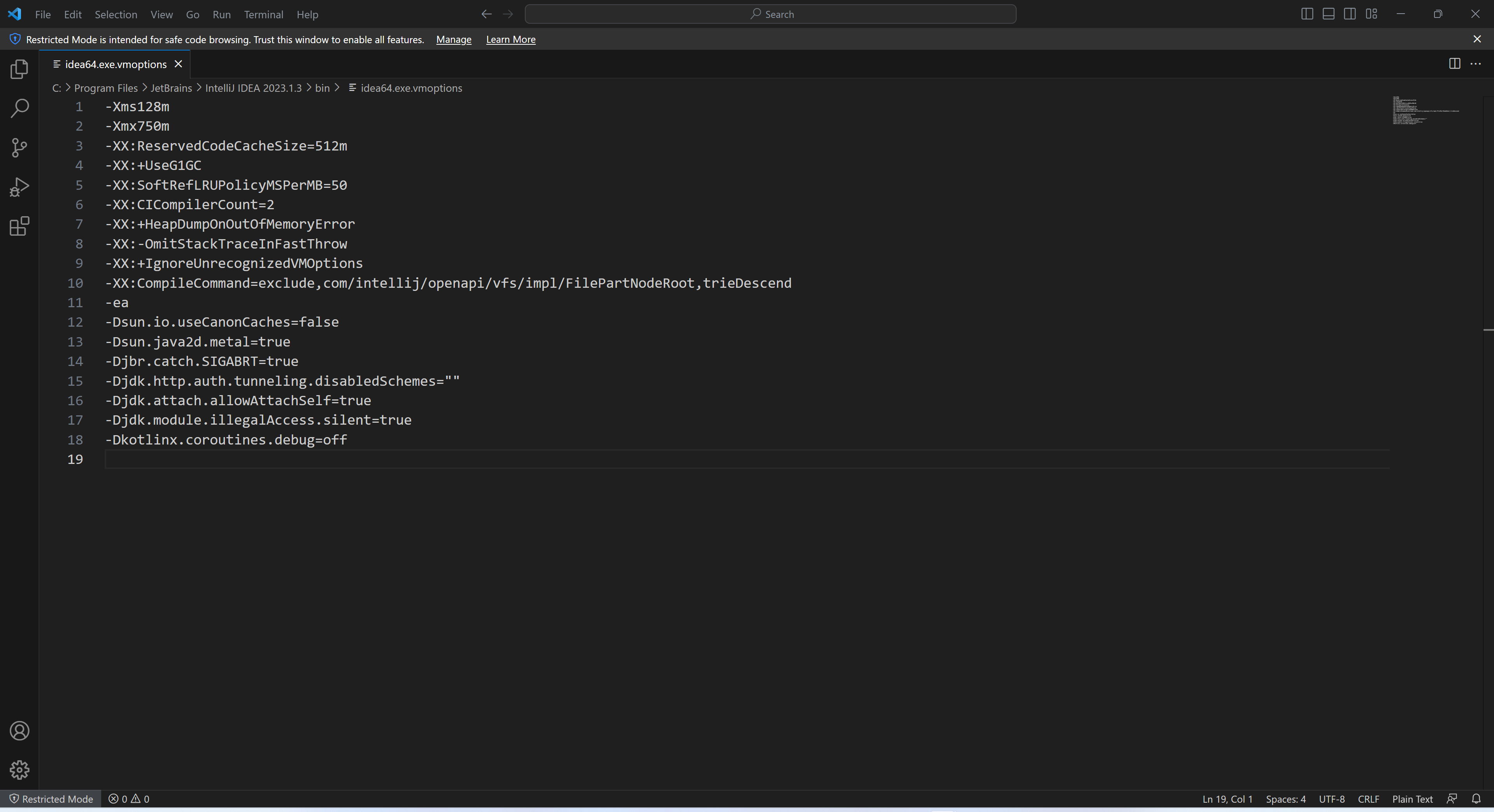Open the View menu
1494x812 pixels.
coord(161,14)
